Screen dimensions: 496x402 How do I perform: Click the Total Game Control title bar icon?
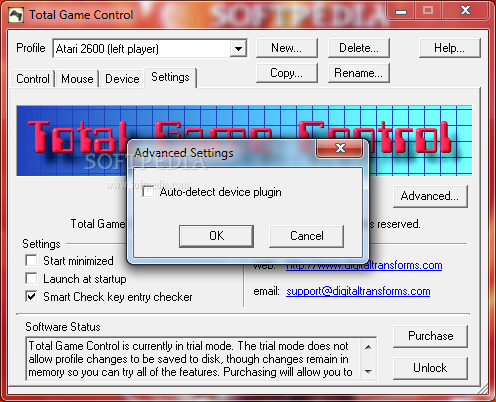click(16, 15)
